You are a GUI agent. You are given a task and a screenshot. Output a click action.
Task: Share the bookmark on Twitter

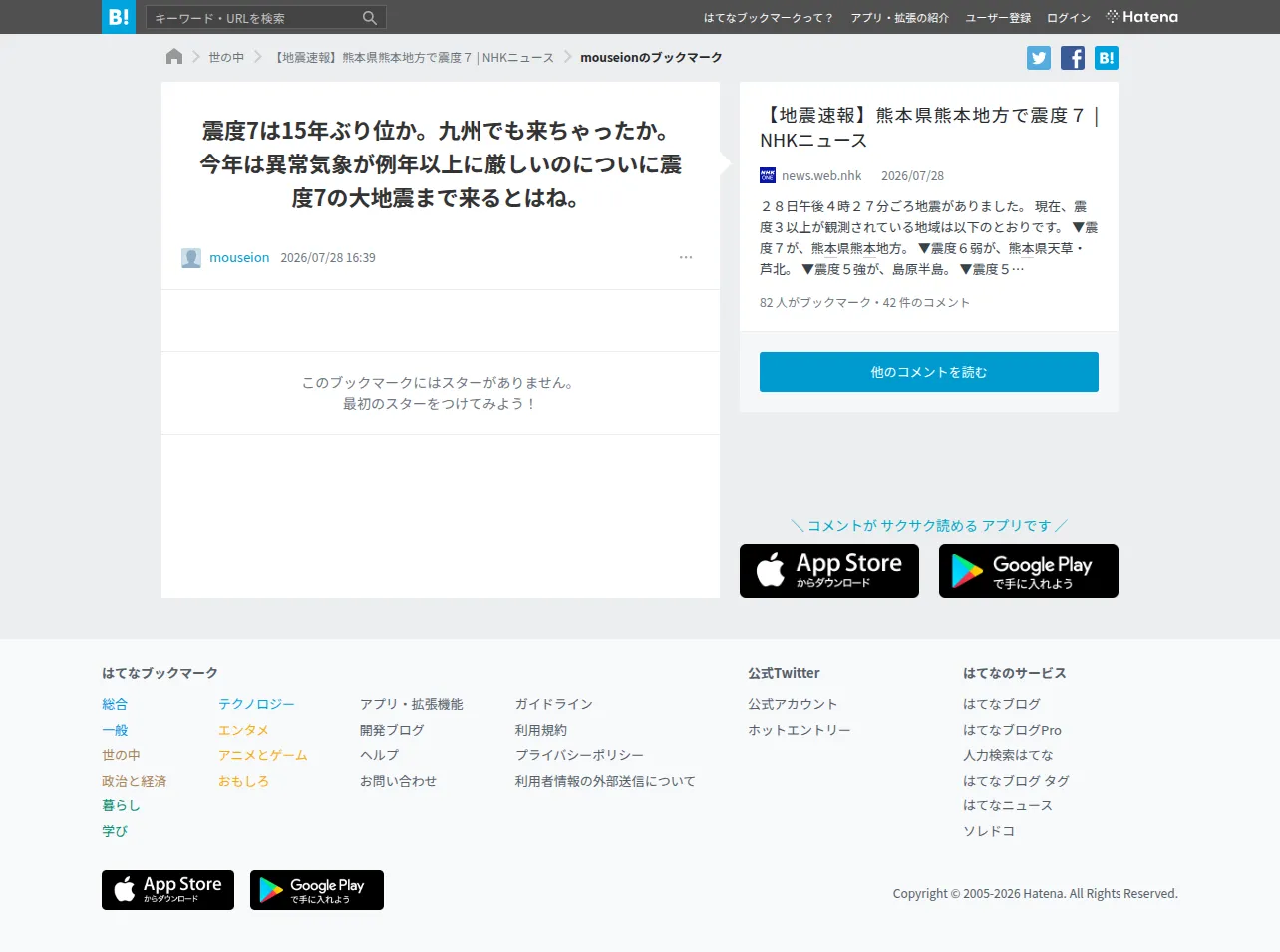1039,58
